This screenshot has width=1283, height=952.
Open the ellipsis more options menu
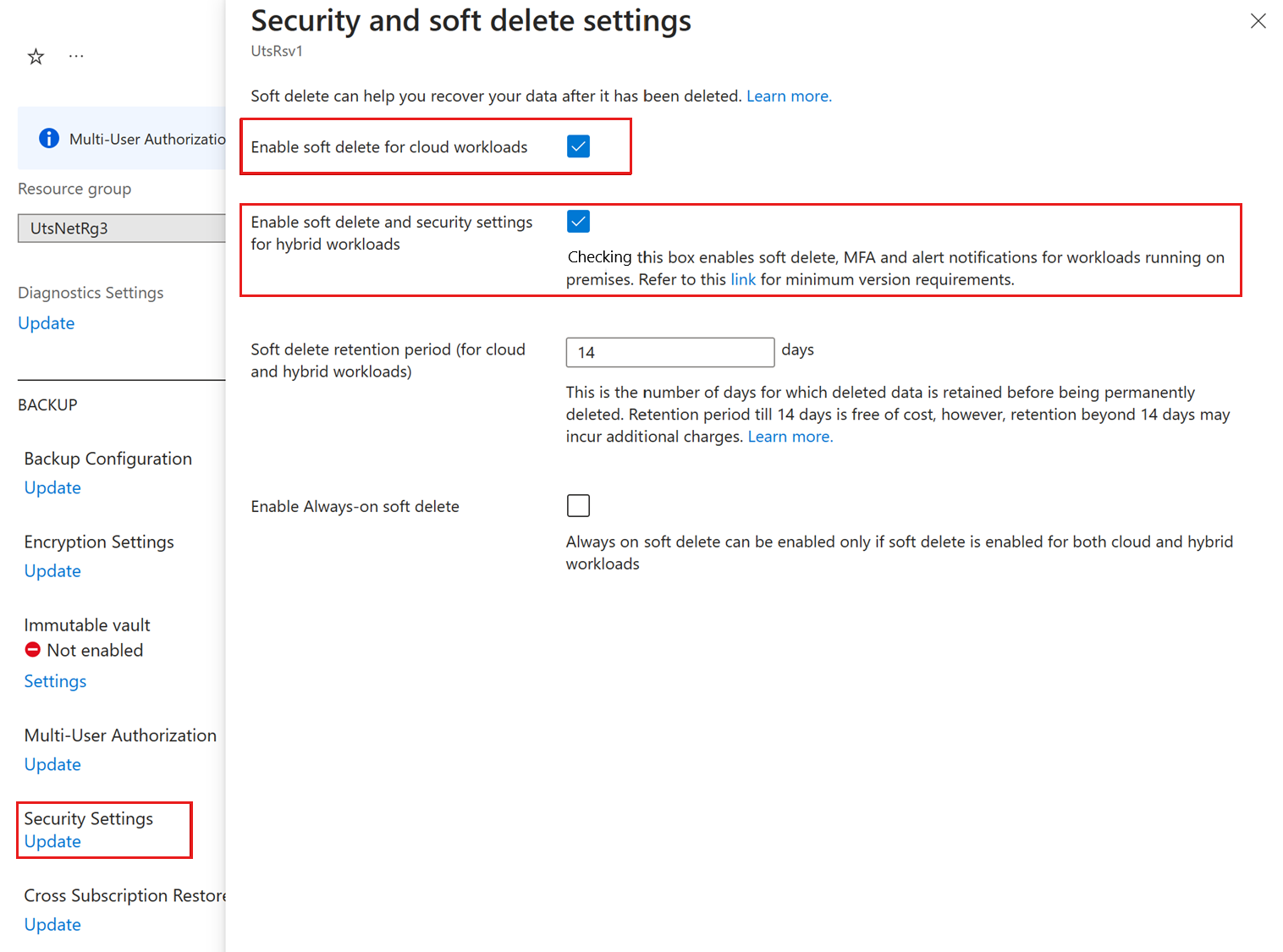click(x=76, y=57)
